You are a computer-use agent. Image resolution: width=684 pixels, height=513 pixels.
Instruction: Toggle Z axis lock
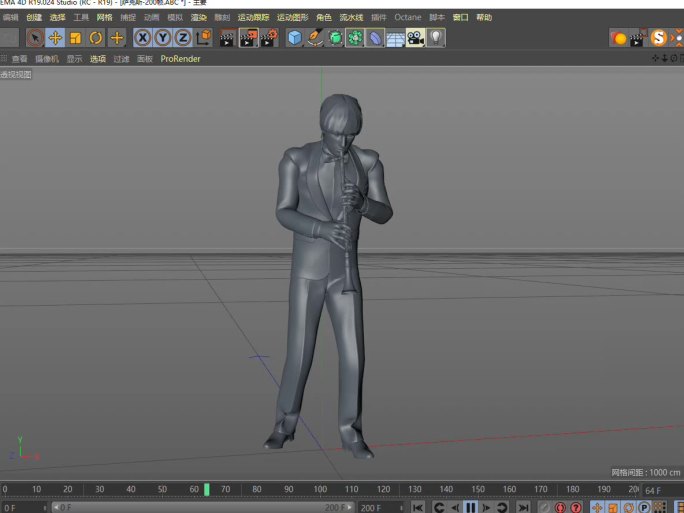[183, 38]
